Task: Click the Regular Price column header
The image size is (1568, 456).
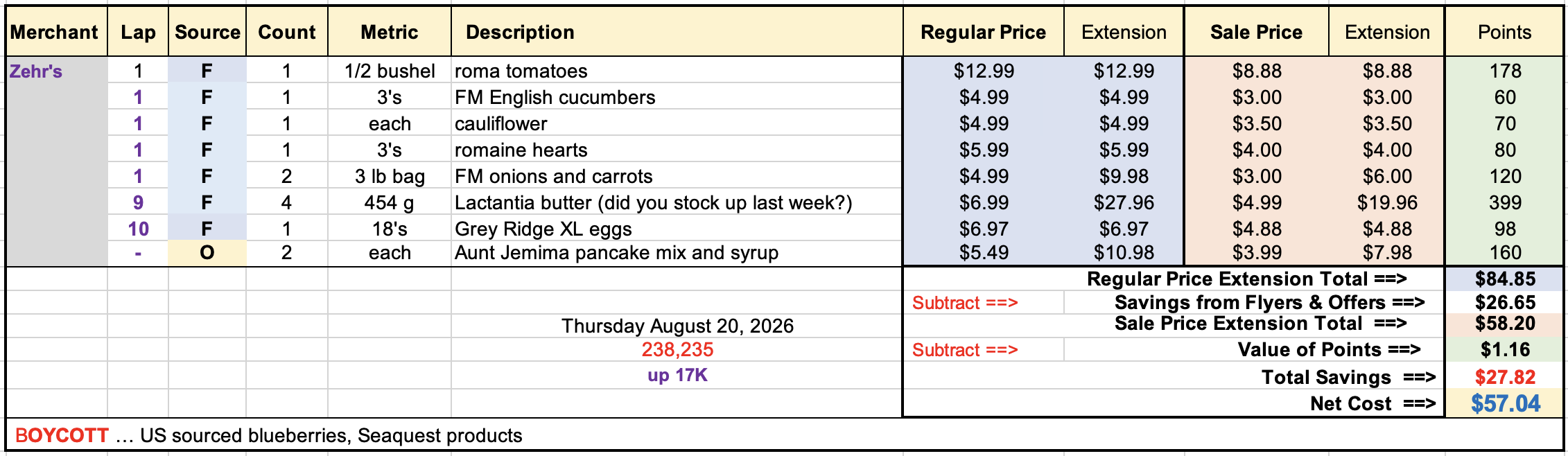Action: [983, 32]
